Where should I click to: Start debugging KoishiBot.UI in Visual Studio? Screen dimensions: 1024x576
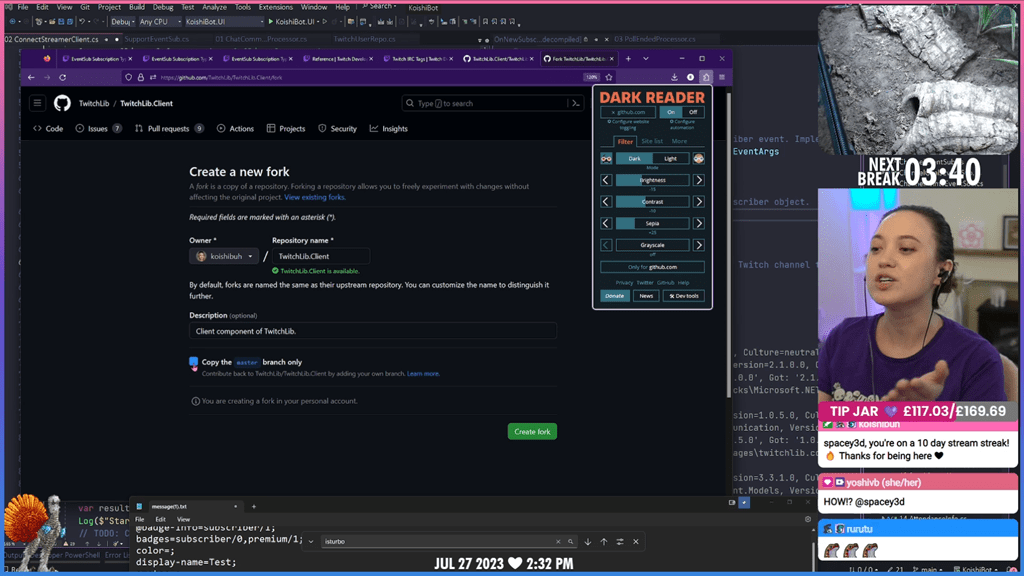[x=291, y=22]
